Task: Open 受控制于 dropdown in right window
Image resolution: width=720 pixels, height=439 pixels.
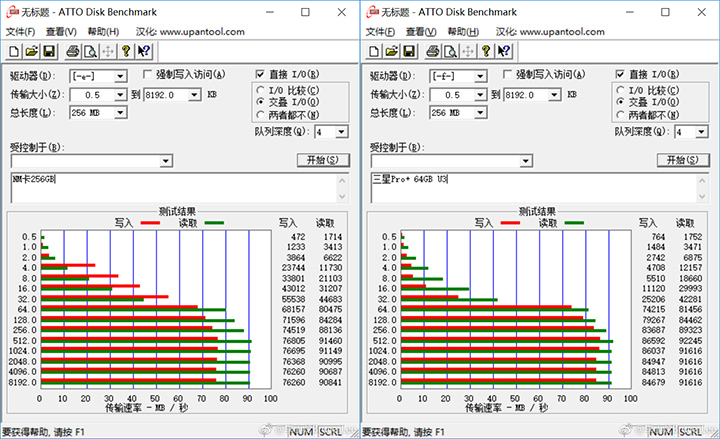Action: tap(526, 161)
